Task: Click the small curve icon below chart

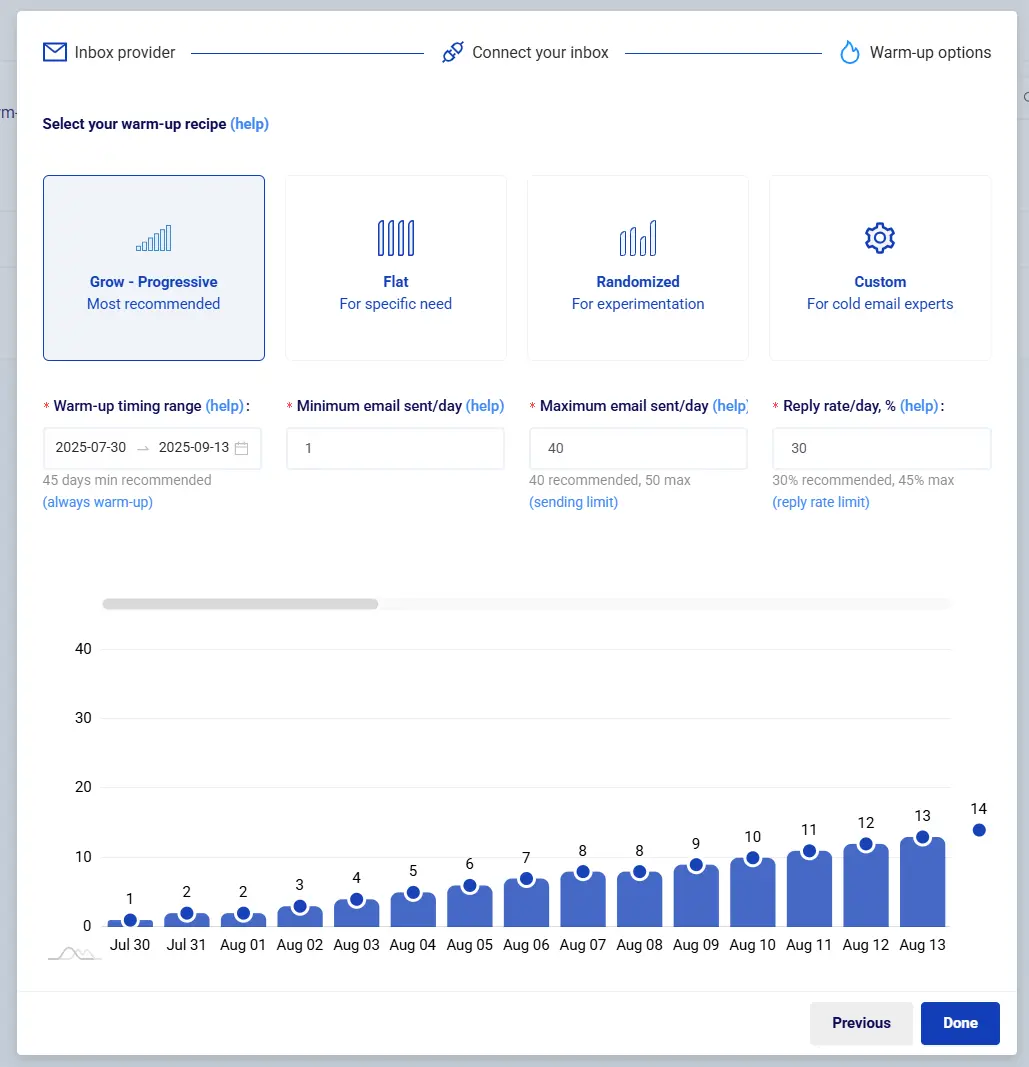Action: tap(74, 954)
